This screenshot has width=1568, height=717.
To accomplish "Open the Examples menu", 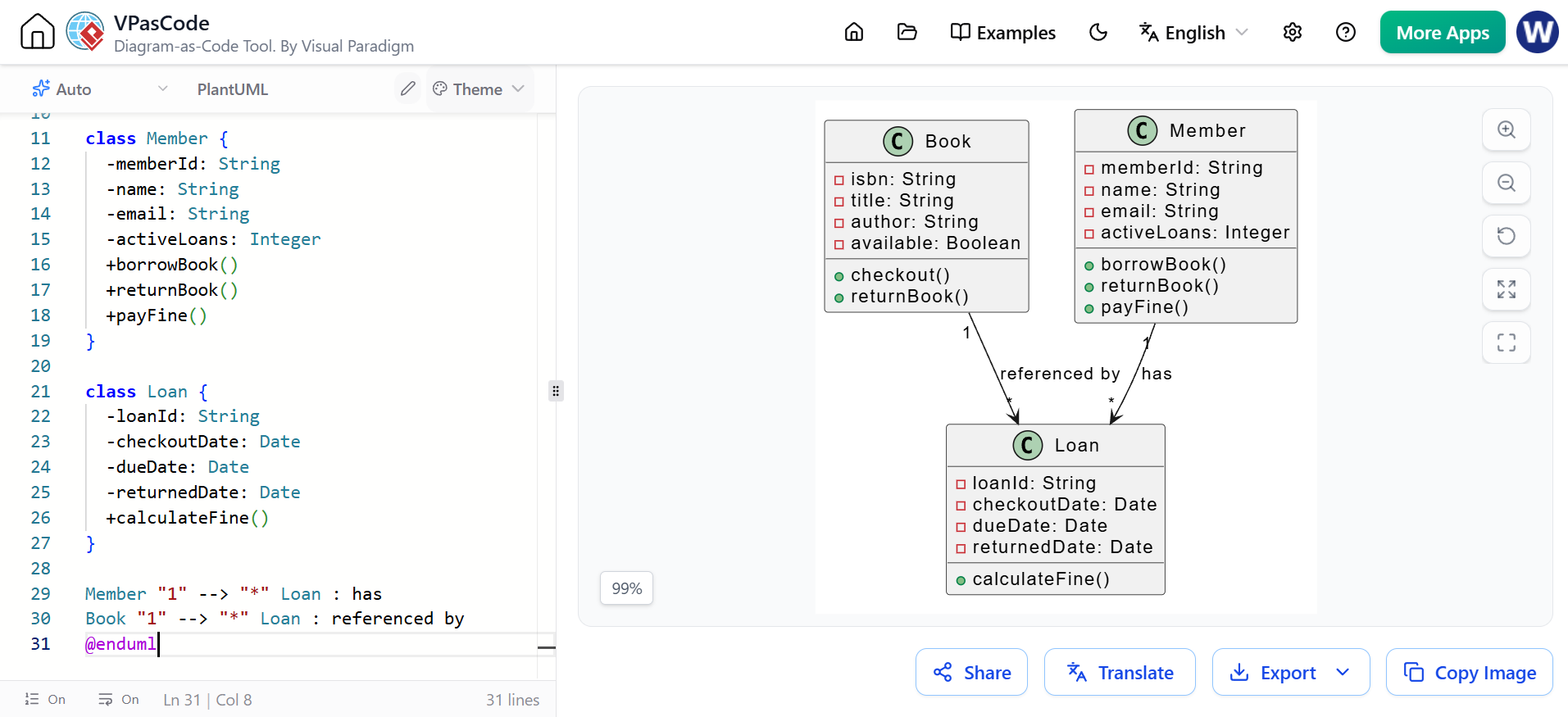I will 1002,32.
